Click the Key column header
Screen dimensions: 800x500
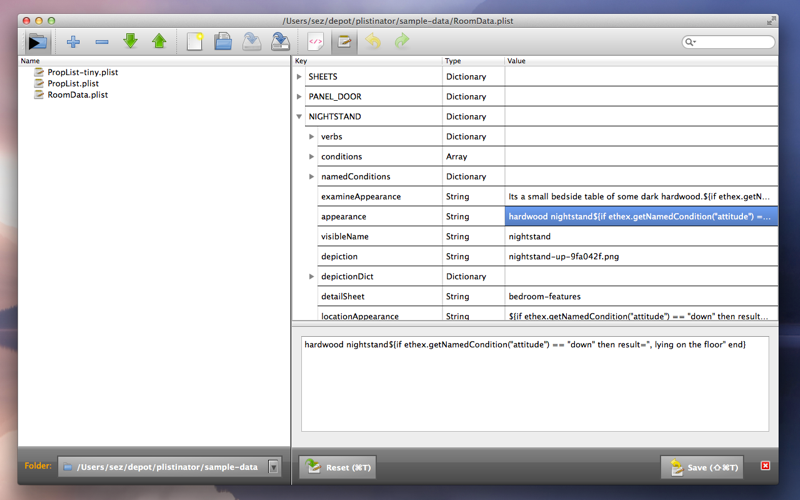click(367, 61)
